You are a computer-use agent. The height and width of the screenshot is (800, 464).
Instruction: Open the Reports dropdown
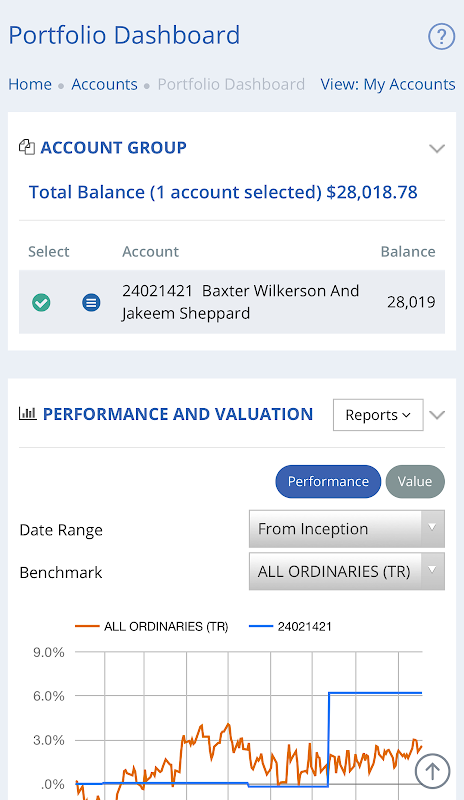(x=378, y=415)
